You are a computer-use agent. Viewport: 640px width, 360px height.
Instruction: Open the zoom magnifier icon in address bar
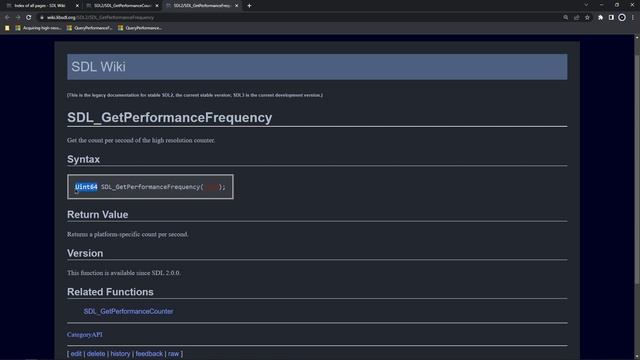[566, 18]
